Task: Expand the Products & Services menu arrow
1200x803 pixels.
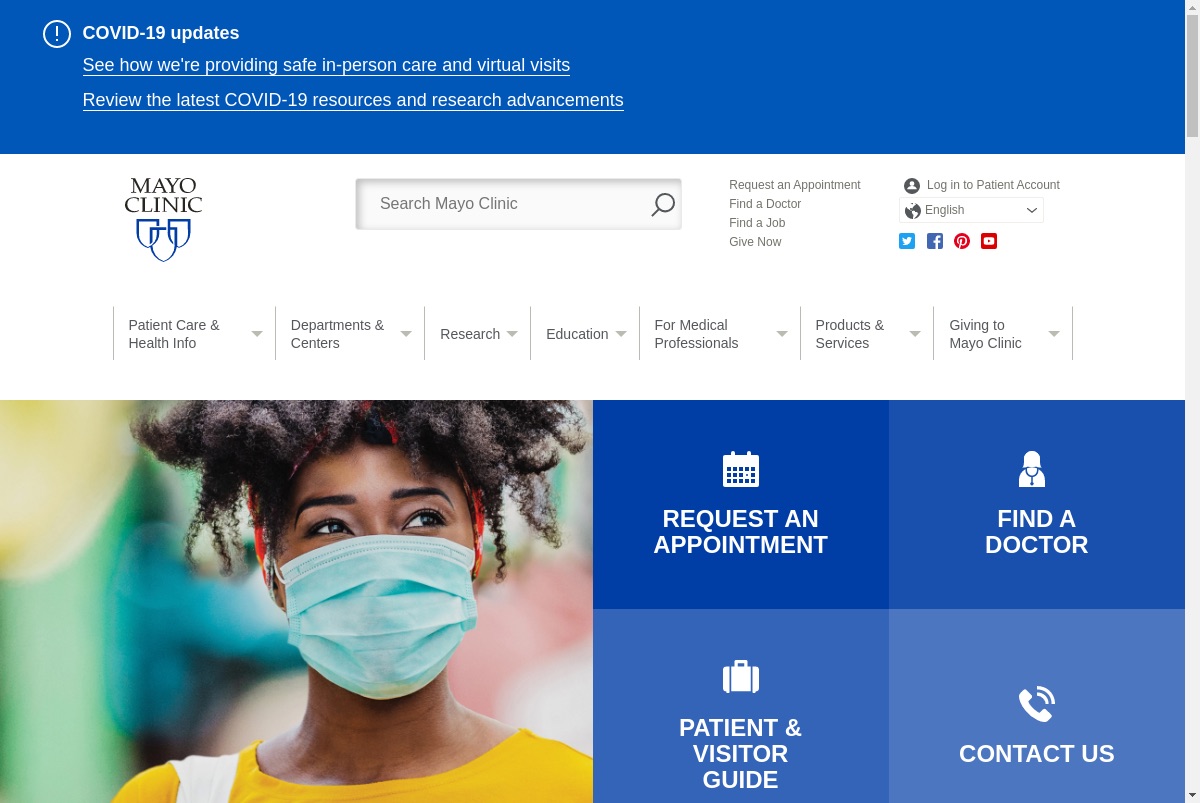Action: 915,334
